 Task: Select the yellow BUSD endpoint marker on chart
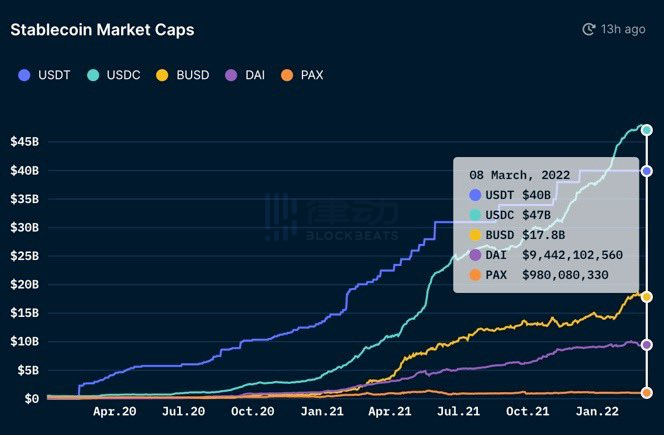click(x=647, y=297)
